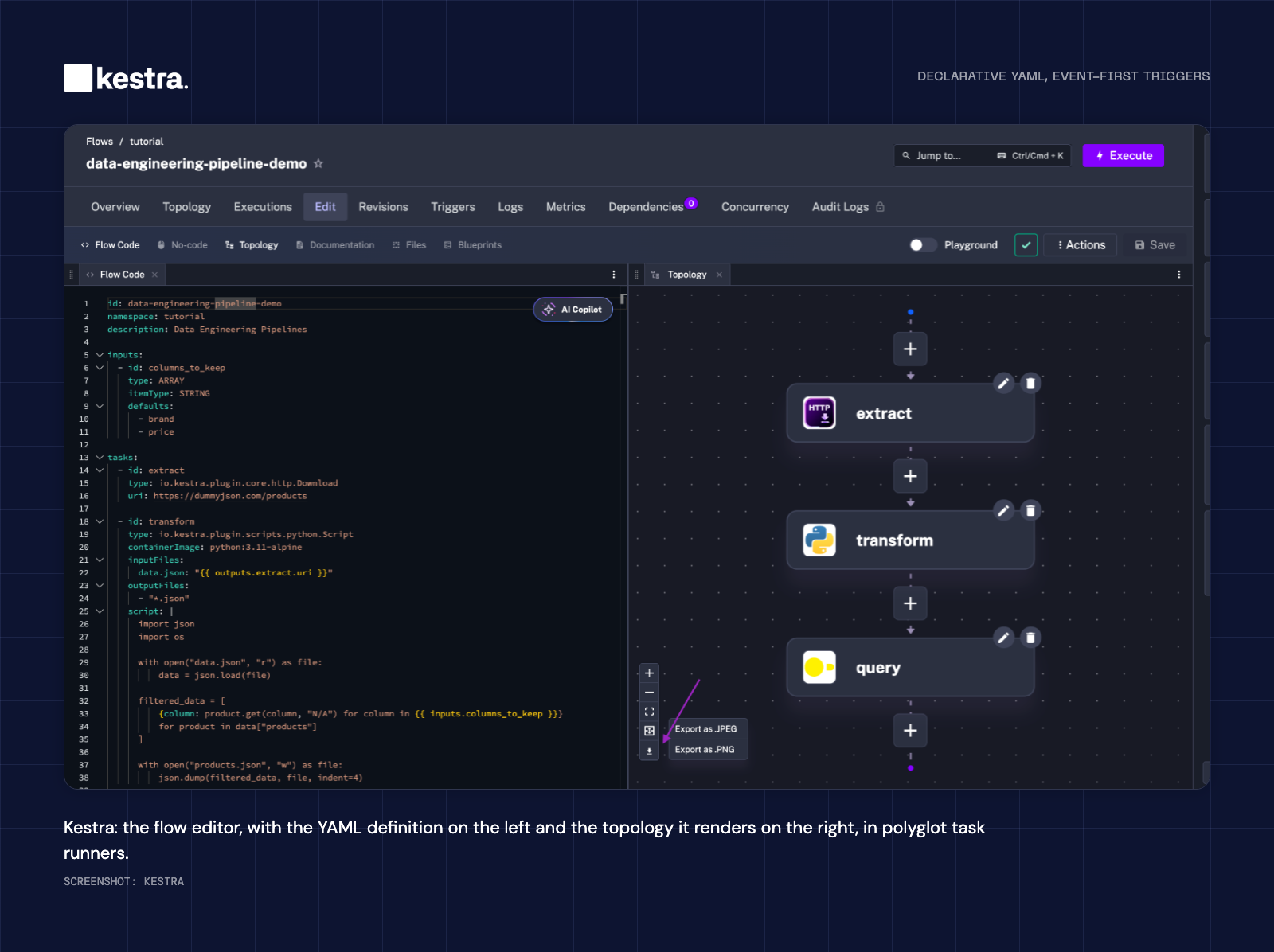Focus the Jump to... search field

pos(983,156)
